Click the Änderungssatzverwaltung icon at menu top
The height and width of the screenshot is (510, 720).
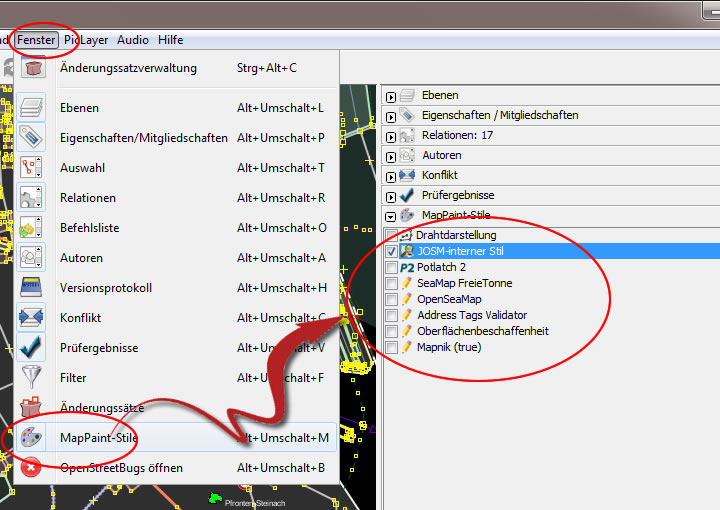(x=32, y=68)
